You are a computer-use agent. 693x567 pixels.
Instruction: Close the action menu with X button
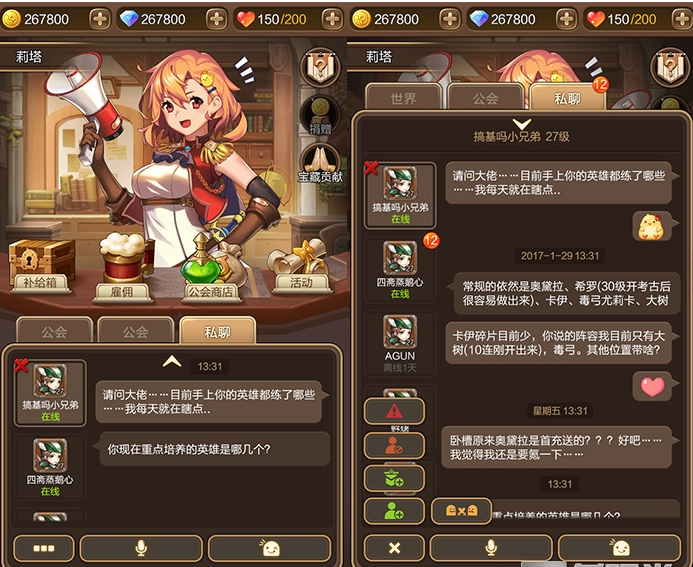pos(394,548)
